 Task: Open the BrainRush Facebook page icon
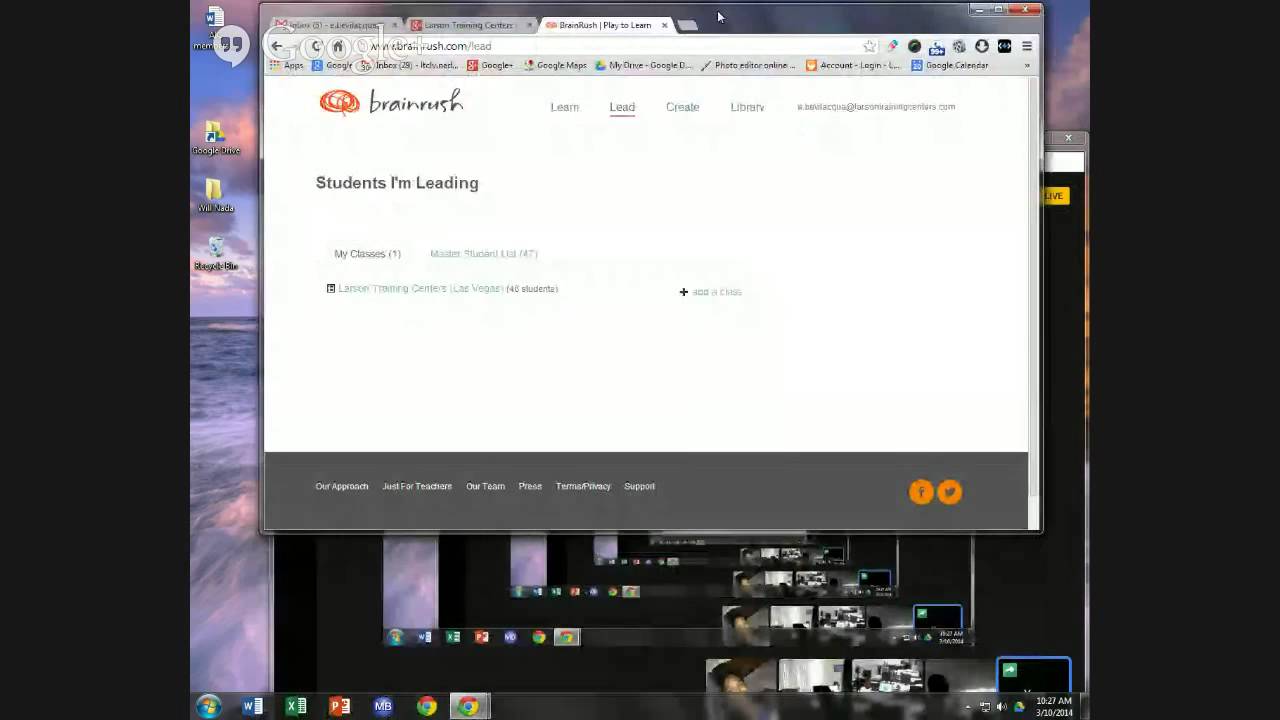pos(921,491)
